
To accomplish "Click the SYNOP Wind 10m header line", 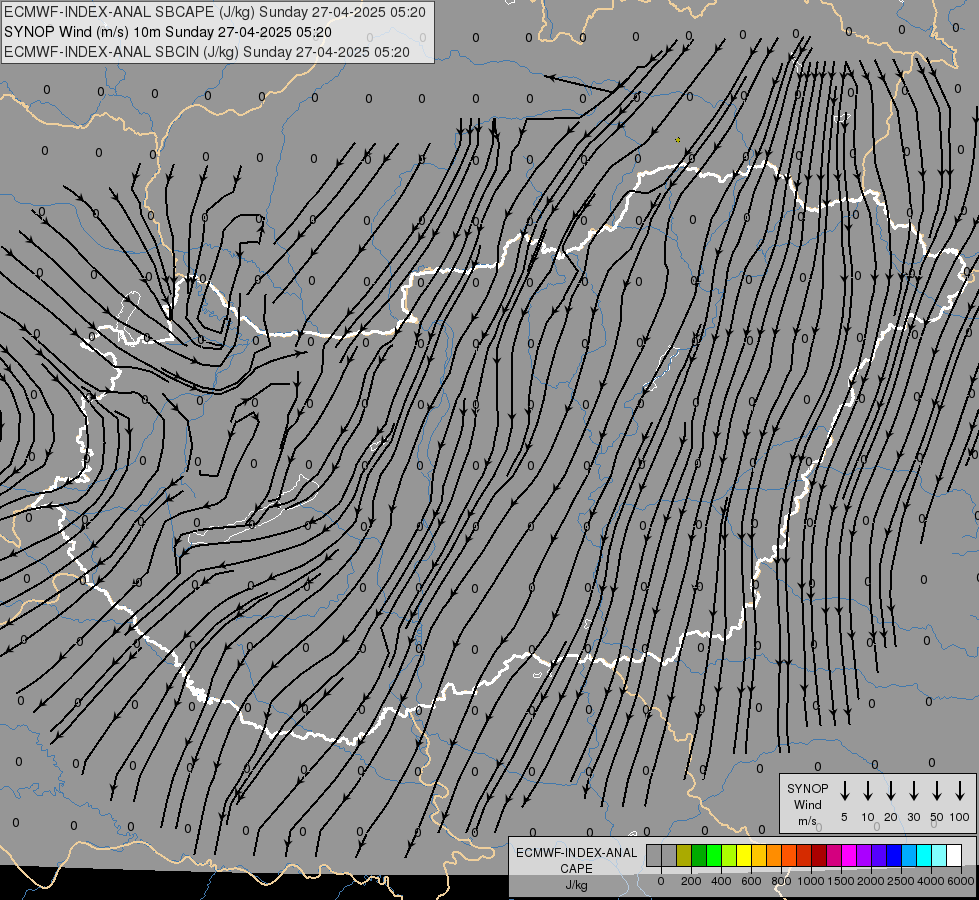I will [167, 32].
